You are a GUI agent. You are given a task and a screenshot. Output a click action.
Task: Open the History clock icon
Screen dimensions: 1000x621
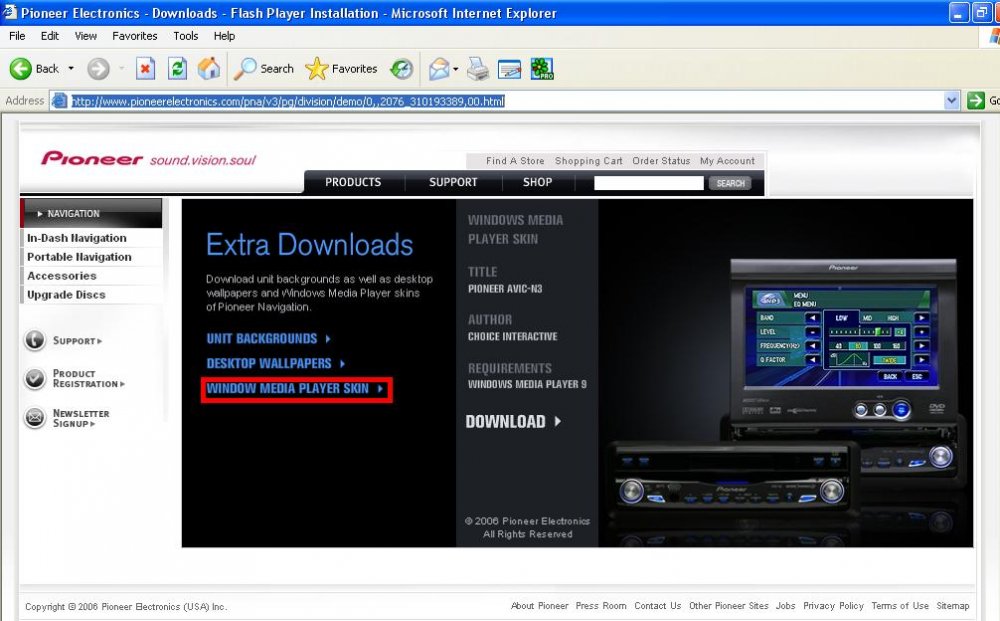pos(402,69)
